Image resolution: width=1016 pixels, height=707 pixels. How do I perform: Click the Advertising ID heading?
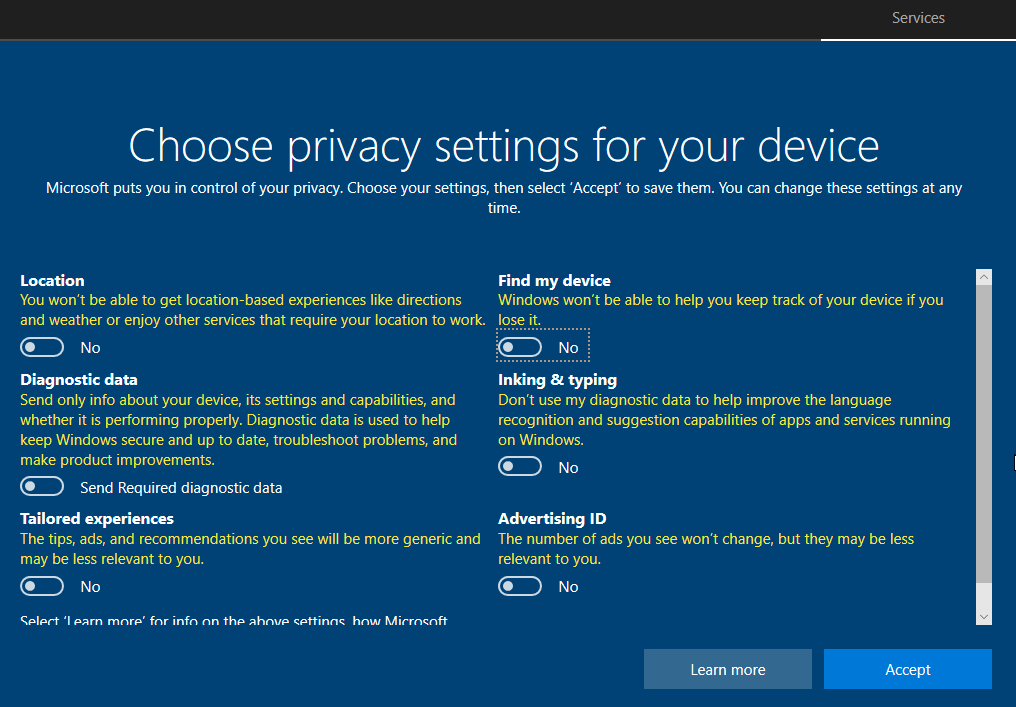click(x=552, y=519)
